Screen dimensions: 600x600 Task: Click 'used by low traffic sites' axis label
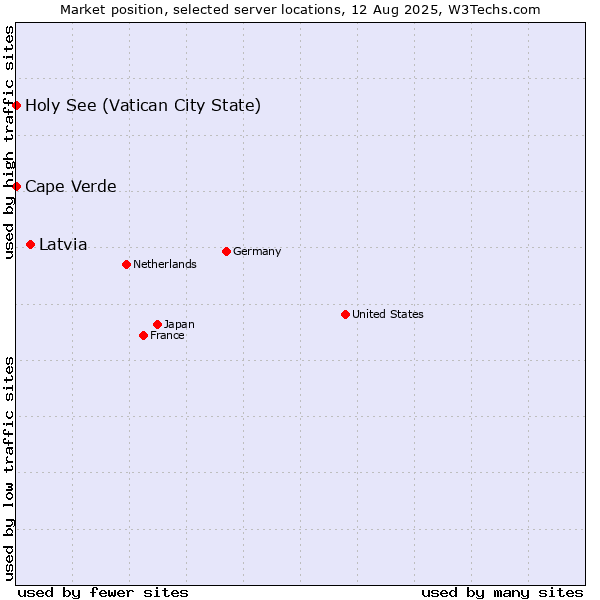[x=8, y=469]
